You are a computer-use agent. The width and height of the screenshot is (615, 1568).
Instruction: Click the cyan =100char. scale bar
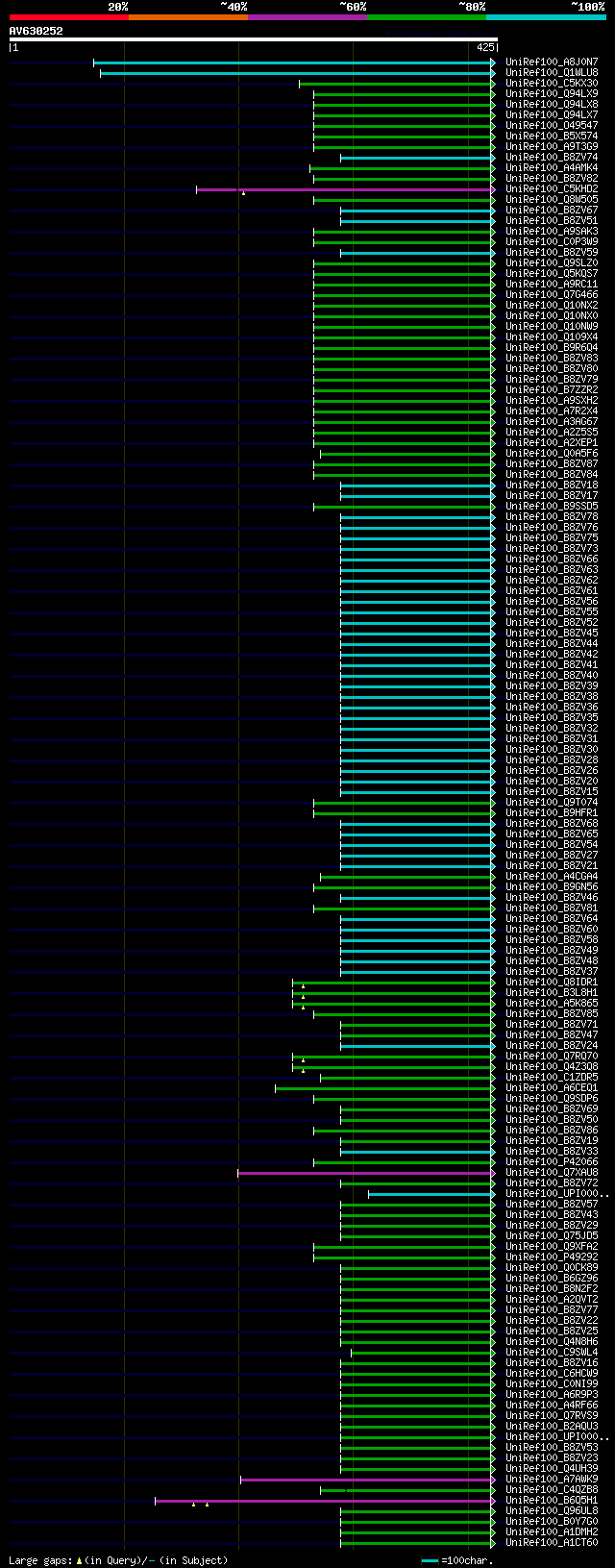(x=430, y=1560)
